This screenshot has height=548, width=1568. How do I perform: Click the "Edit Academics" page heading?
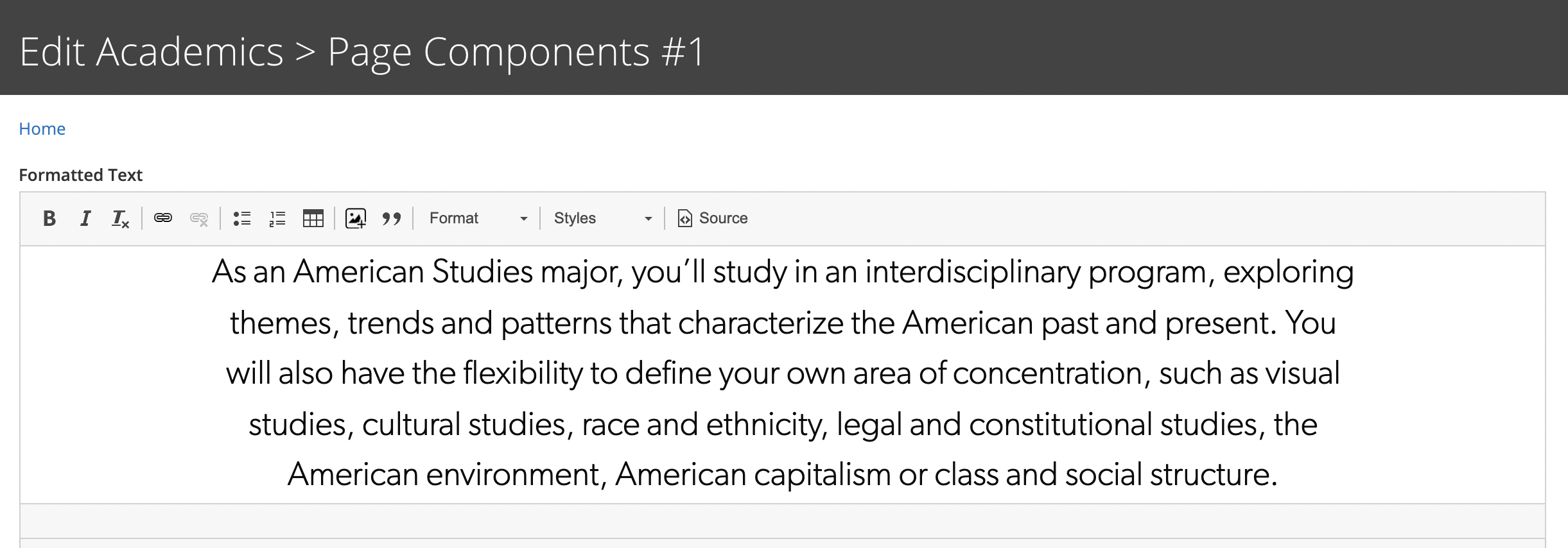click(152, 51)
